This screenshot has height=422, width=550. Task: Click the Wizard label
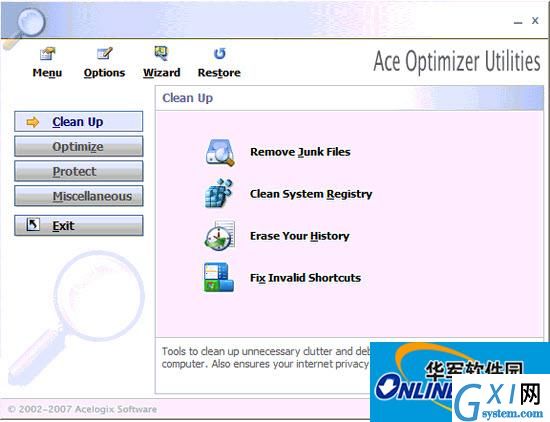pos(162,73)
